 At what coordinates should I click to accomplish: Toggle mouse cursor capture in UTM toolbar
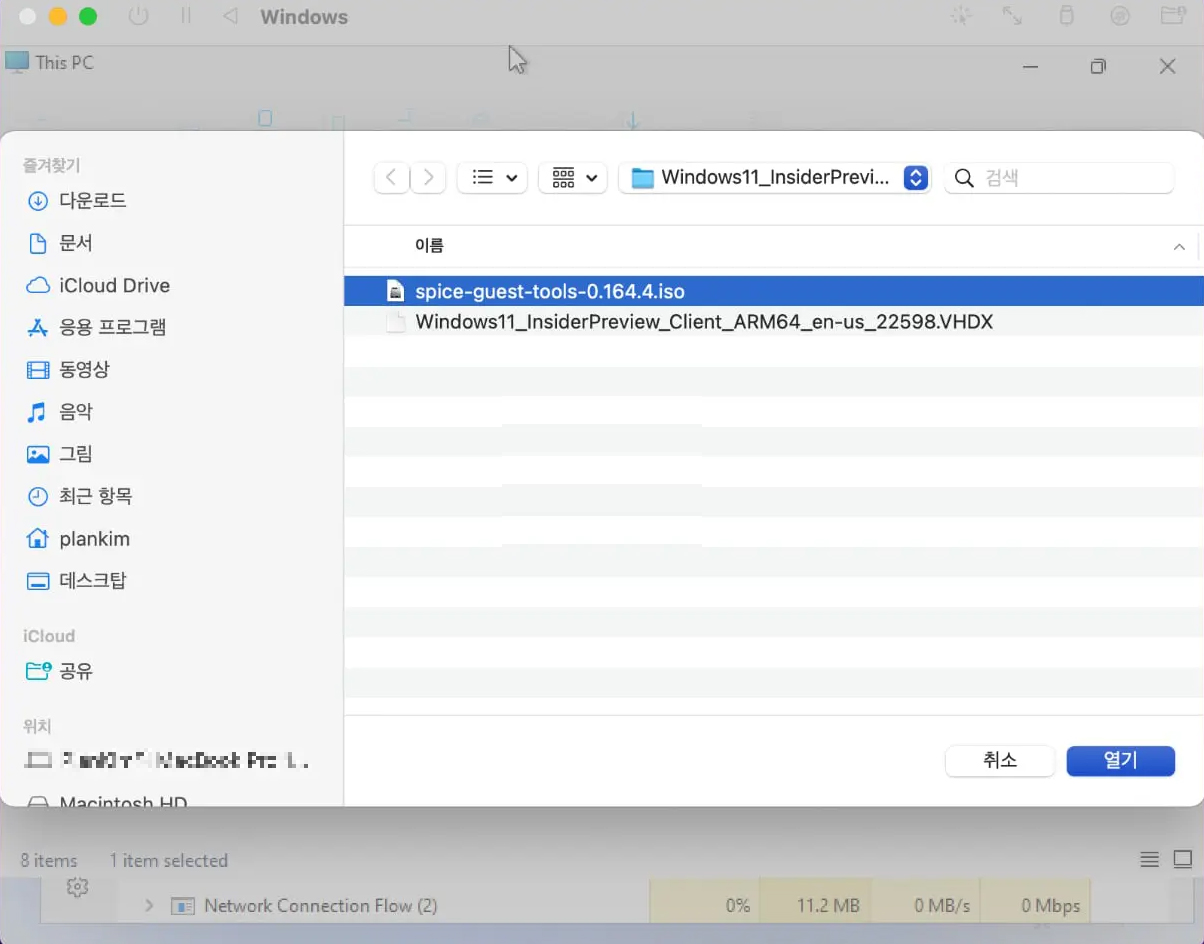coord(960,16)
